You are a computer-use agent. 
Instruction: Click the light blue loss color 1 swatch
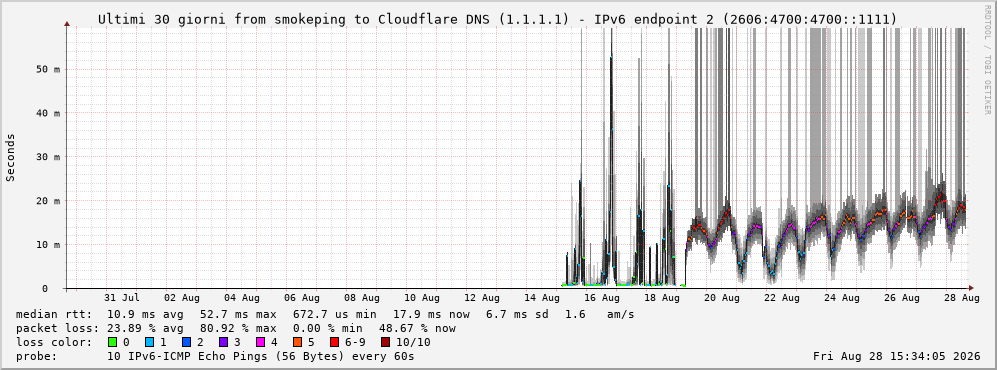pos(149,342)
